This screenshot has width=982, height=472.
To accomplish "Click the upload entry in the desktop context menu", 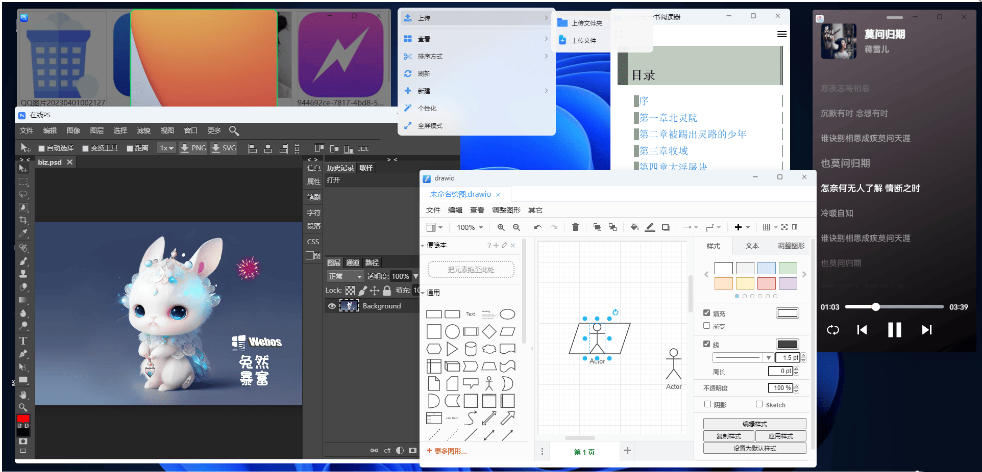I will (x=477, y=19).
